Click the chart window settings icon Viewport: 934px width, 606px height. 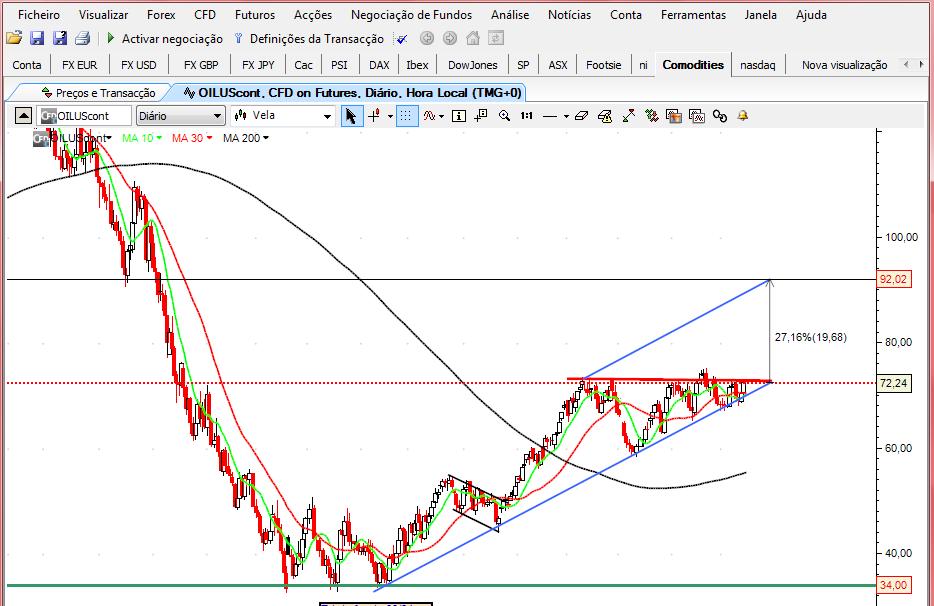click(697, 116)
